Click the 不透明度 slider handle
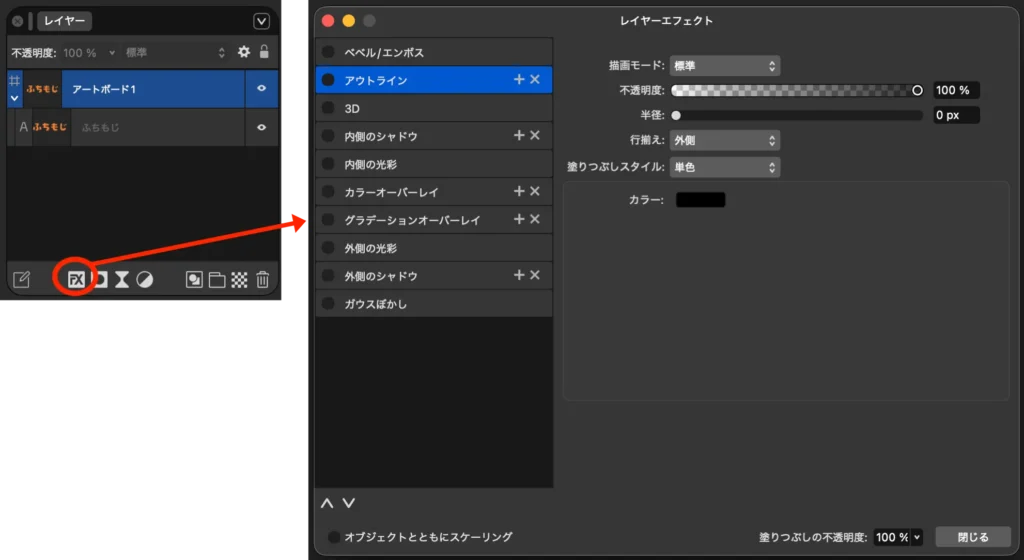 917,90
